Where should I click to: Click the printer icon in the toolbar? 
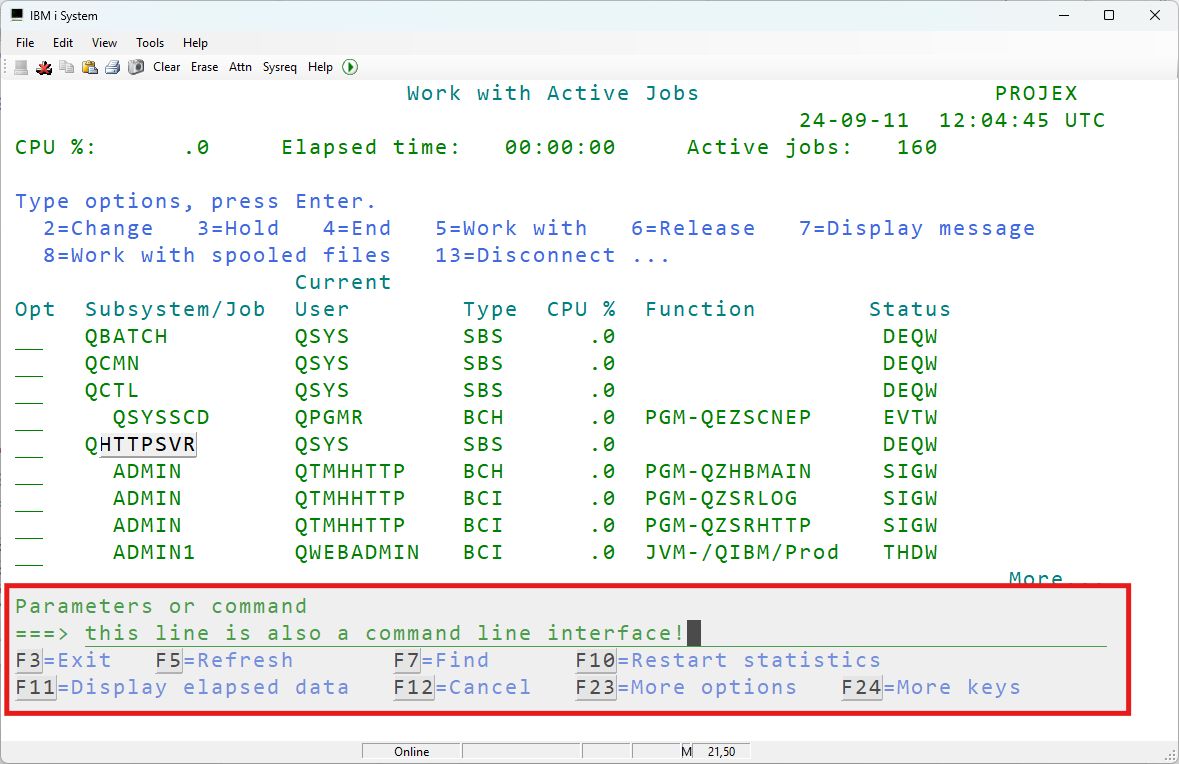click(113, 67)
